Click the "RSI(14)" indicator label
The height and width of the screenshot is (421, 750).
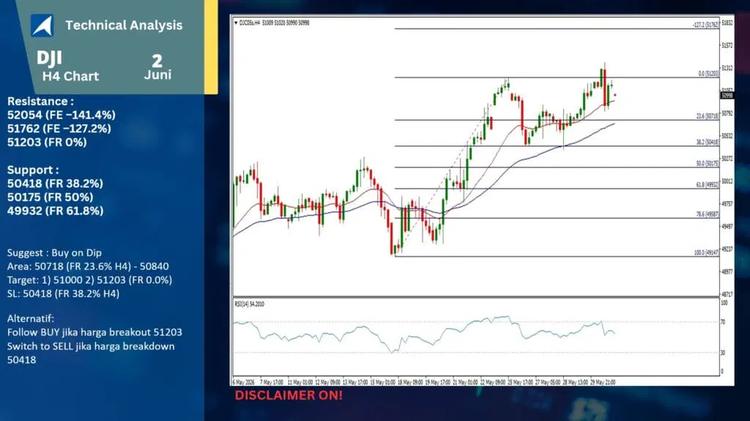click(249, 304)
